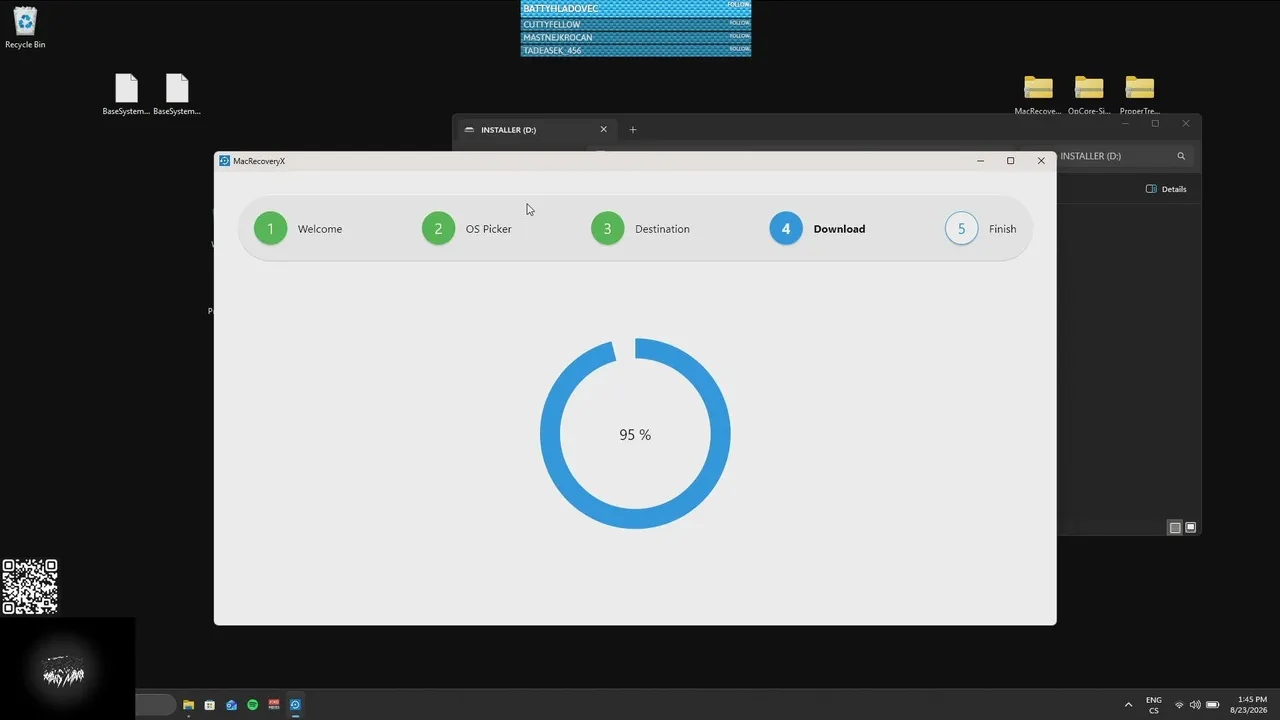
Task: Click the taskbar search box
Action: click(x=155, y=705)
